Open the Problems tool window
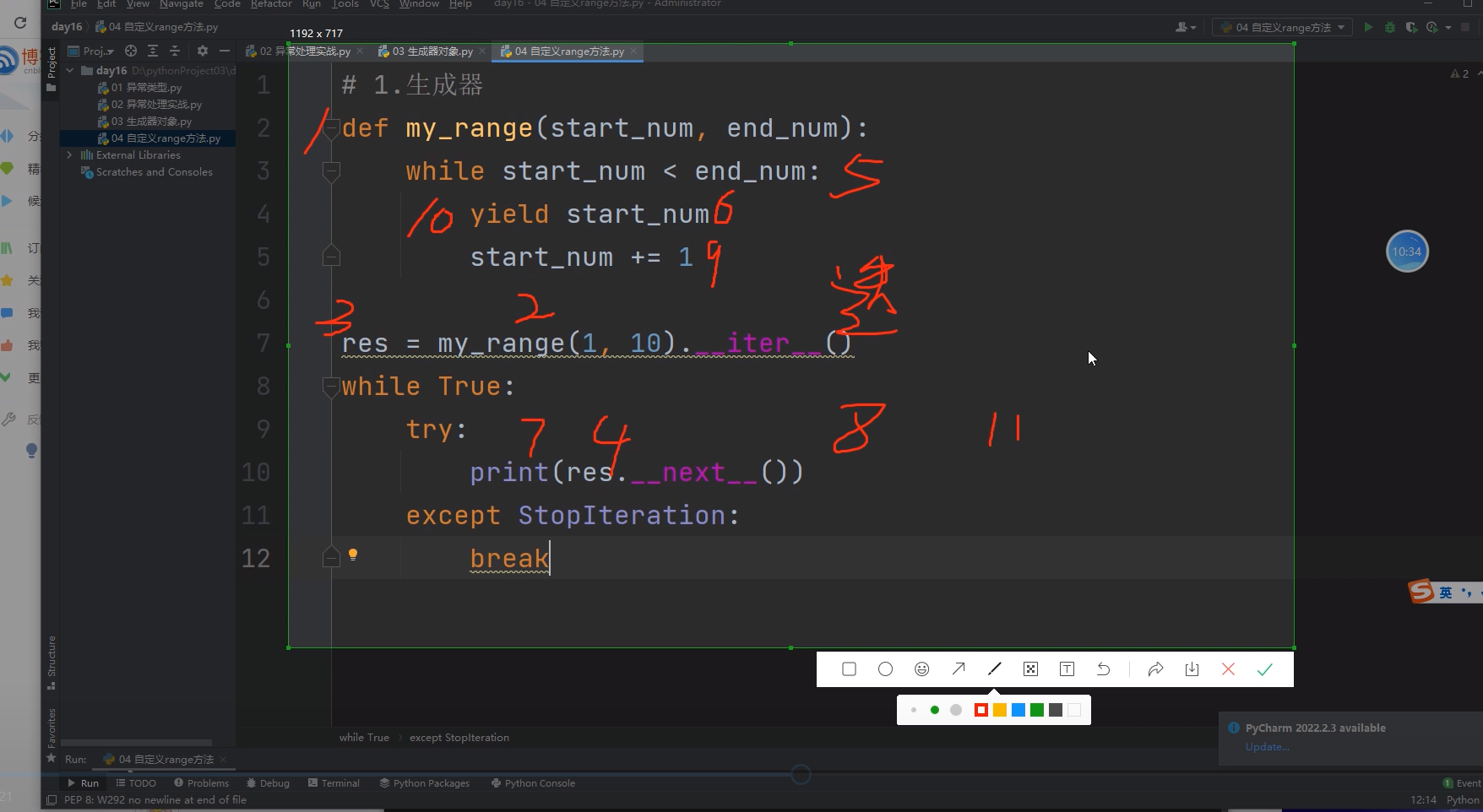This screenshot has width=1483, height=812. [x=201, y=783]
